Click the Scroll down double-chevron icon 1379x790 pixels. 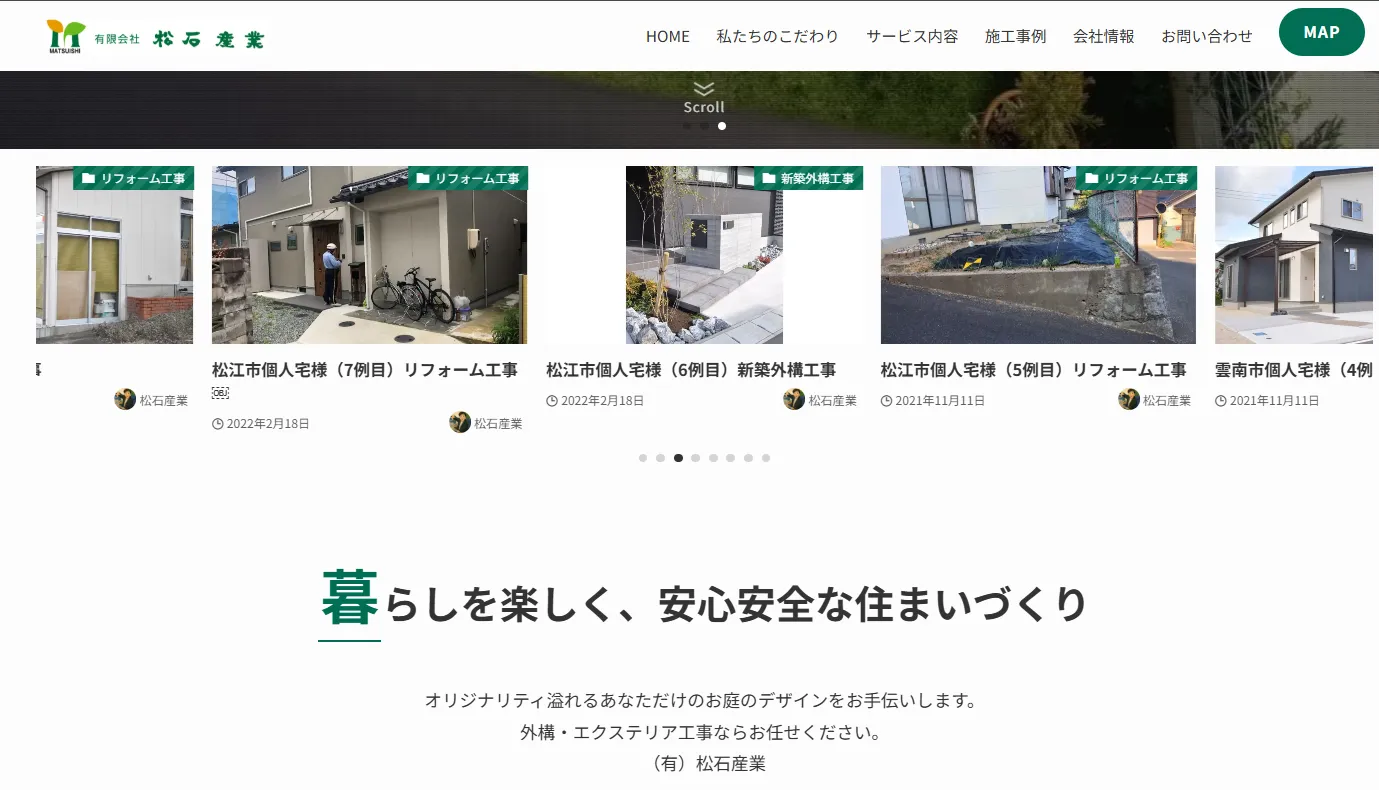[704, 89]
